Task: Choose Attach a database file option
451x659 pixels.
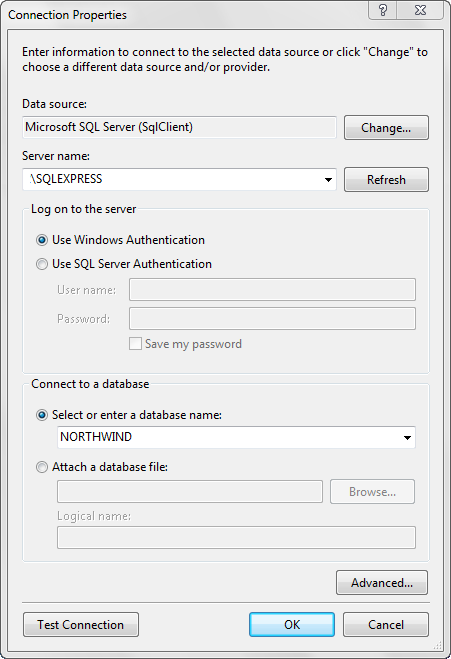Action: pyautogui.click(x=42, y=467)
